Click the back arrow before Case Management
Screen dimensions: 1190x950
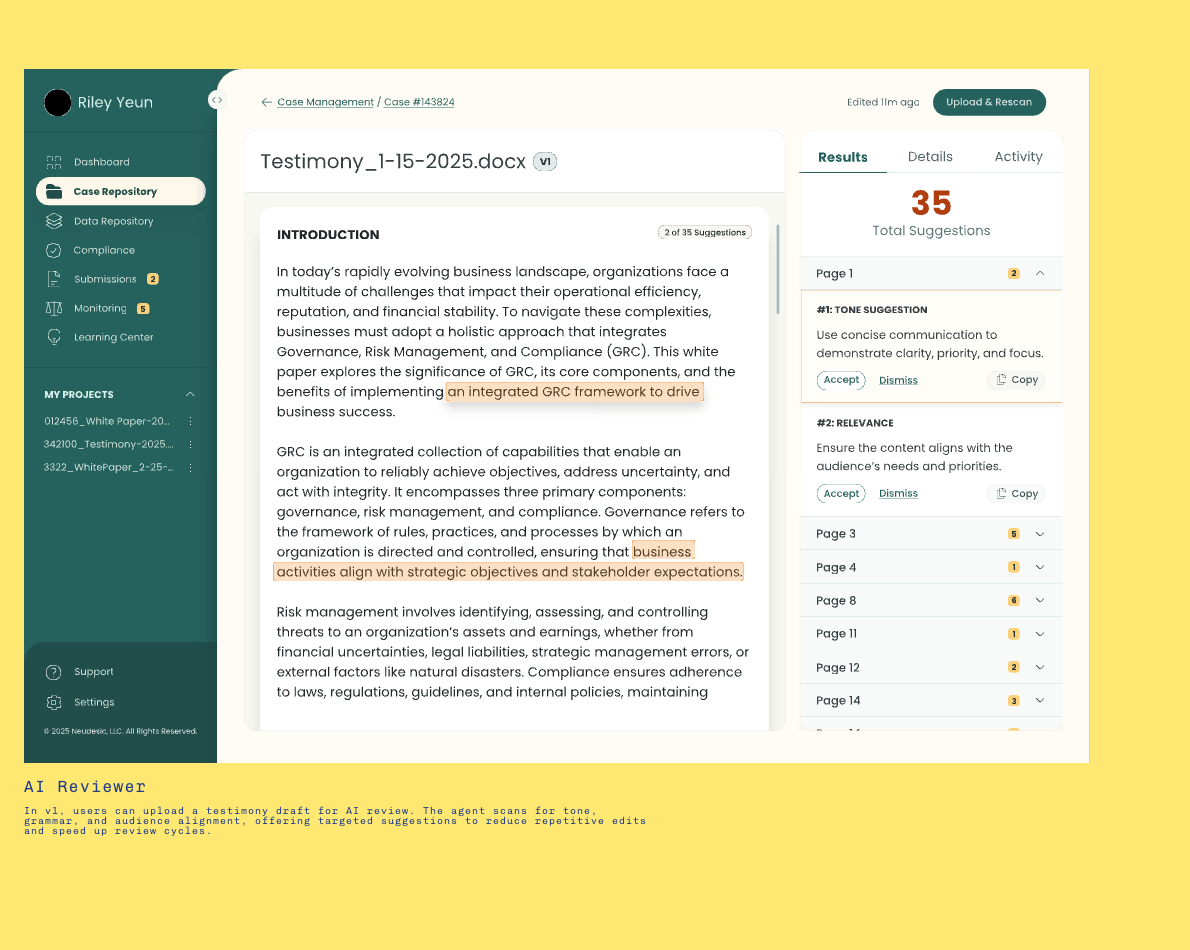pyautogui.click(x=266, y=102)
